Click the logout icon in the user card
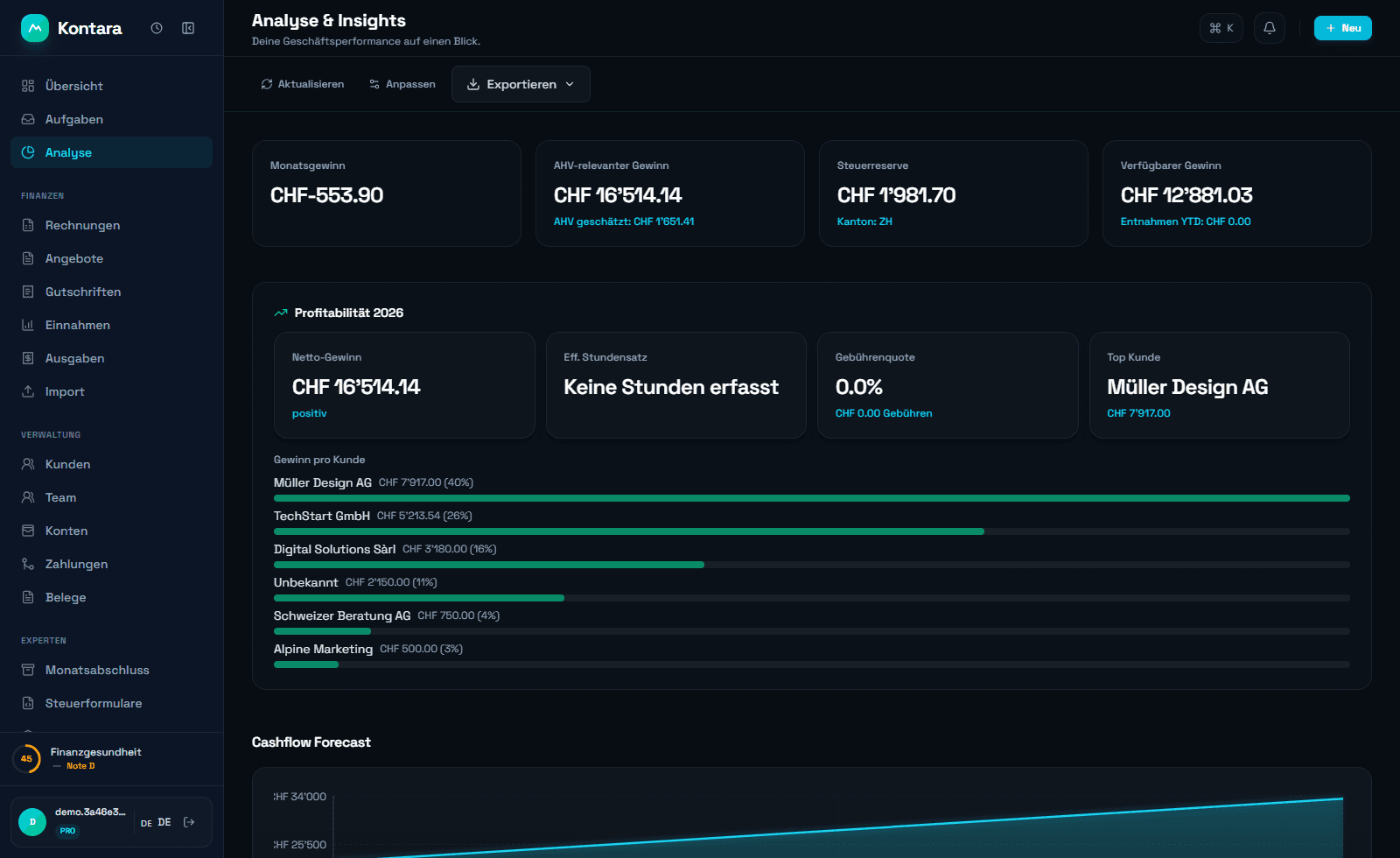Screen dimensions: 1400x858 [x=189, y=822]
